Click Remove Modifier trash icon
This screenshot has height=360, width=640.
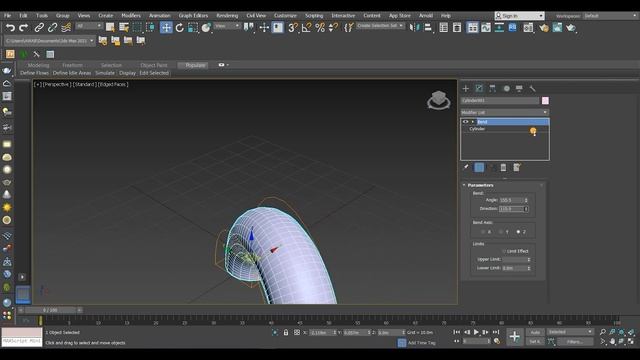tap(503, 167)
